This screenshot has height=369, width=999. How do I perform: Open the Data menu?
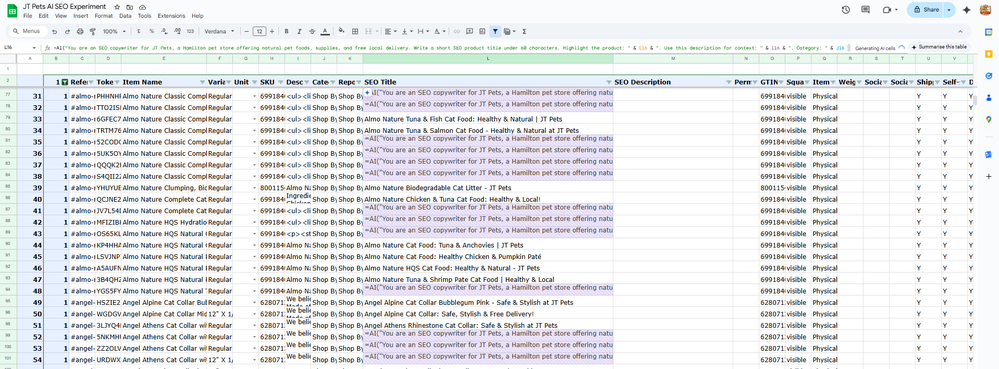tap(126, 16)
